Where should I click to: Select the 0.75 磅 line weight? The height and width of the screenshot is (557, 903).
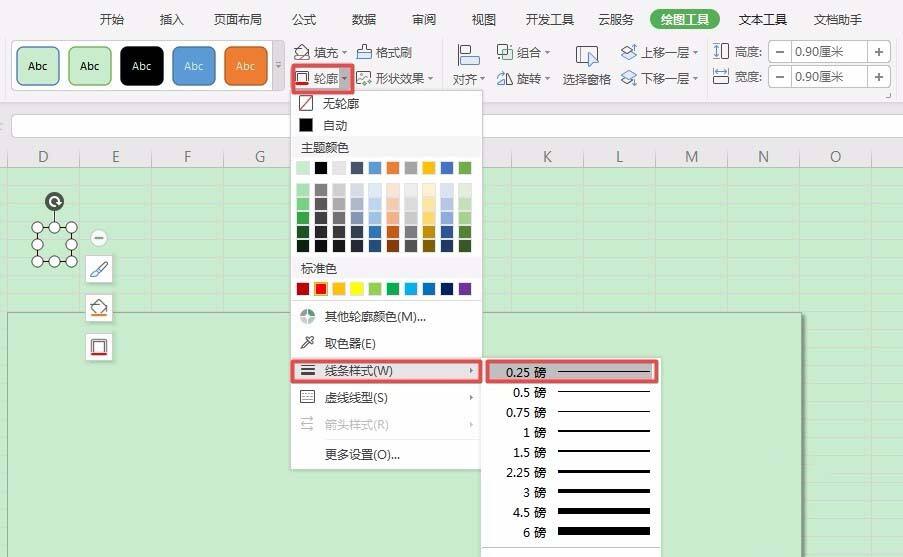(x=572, y=412)
